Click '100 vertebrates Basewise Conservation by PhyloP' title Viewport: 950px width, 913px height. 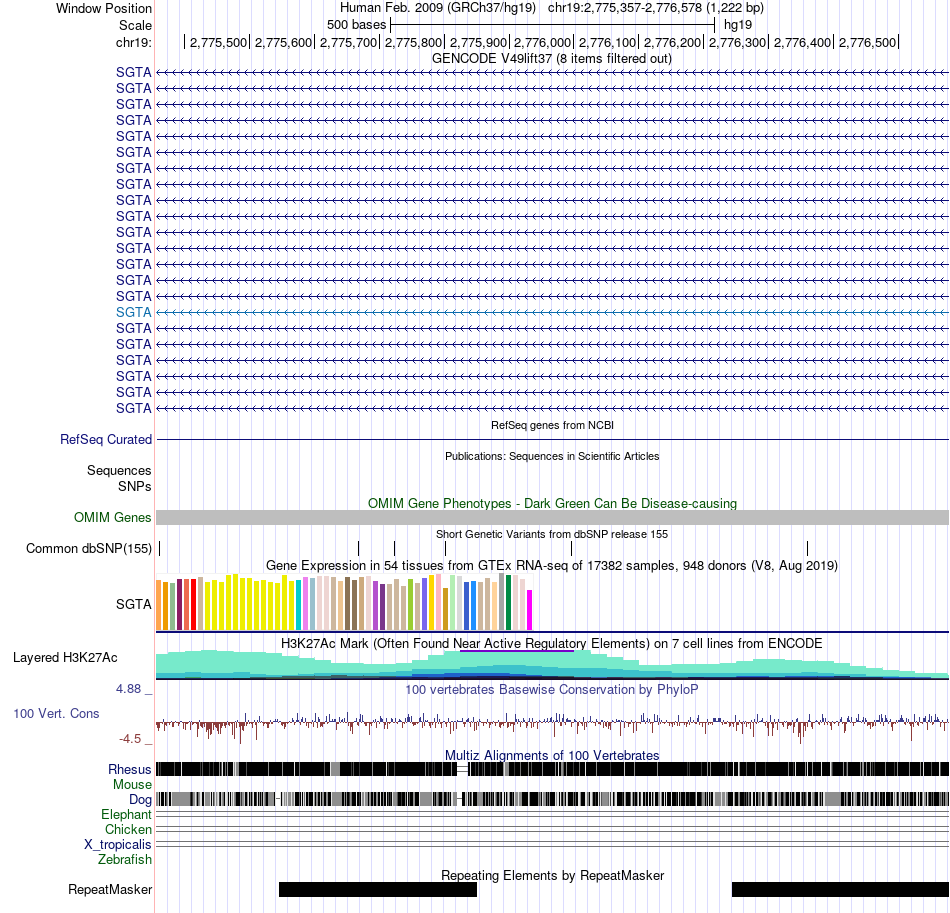pyautogui.click(x=552, y=689)
